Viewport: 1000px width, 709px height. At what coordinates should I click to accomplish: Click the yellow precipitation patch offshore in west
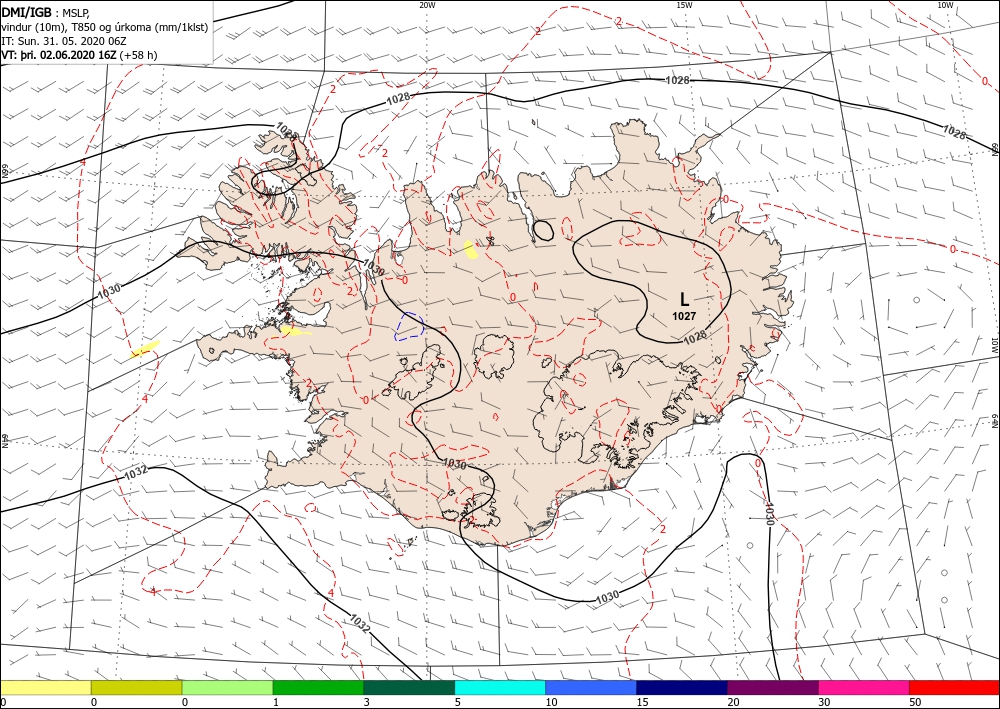pyautogui.click(x=145, y=348)
